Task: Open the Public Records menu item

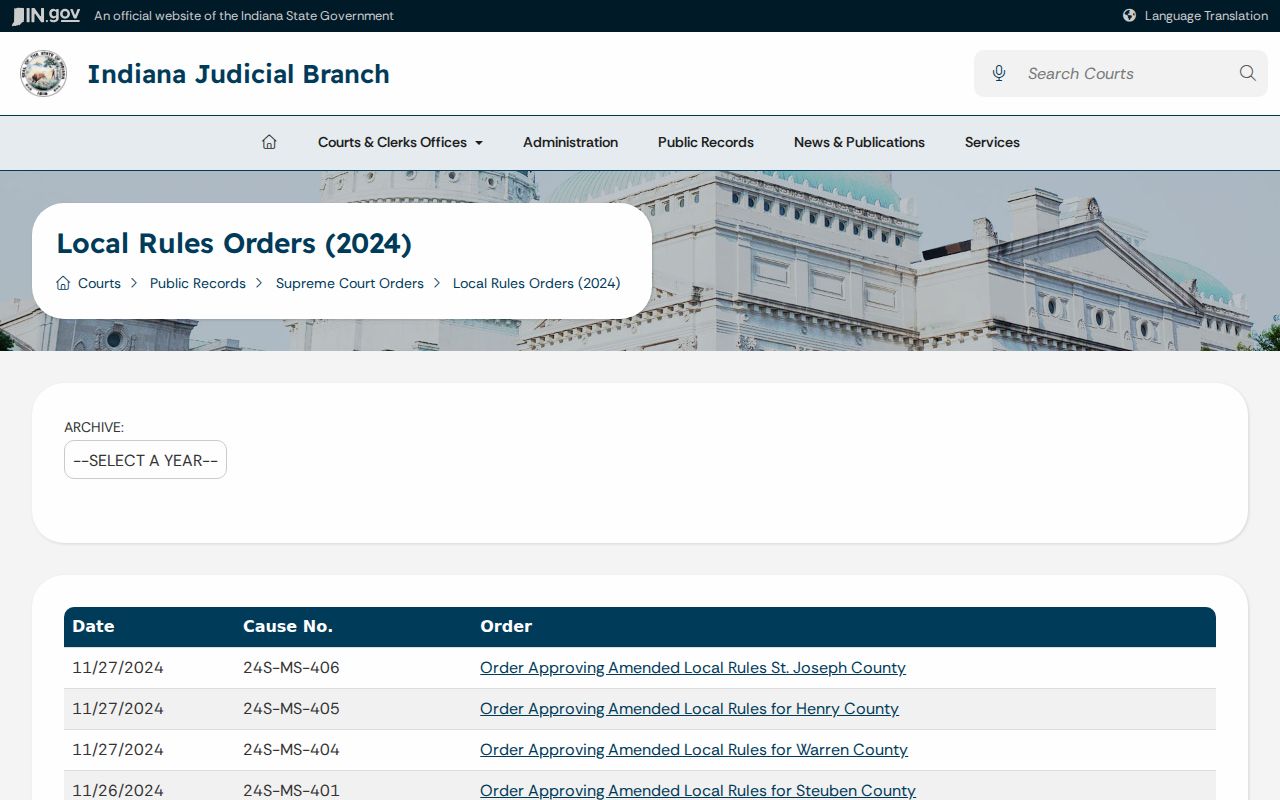Action: click(x=706, y=142)
